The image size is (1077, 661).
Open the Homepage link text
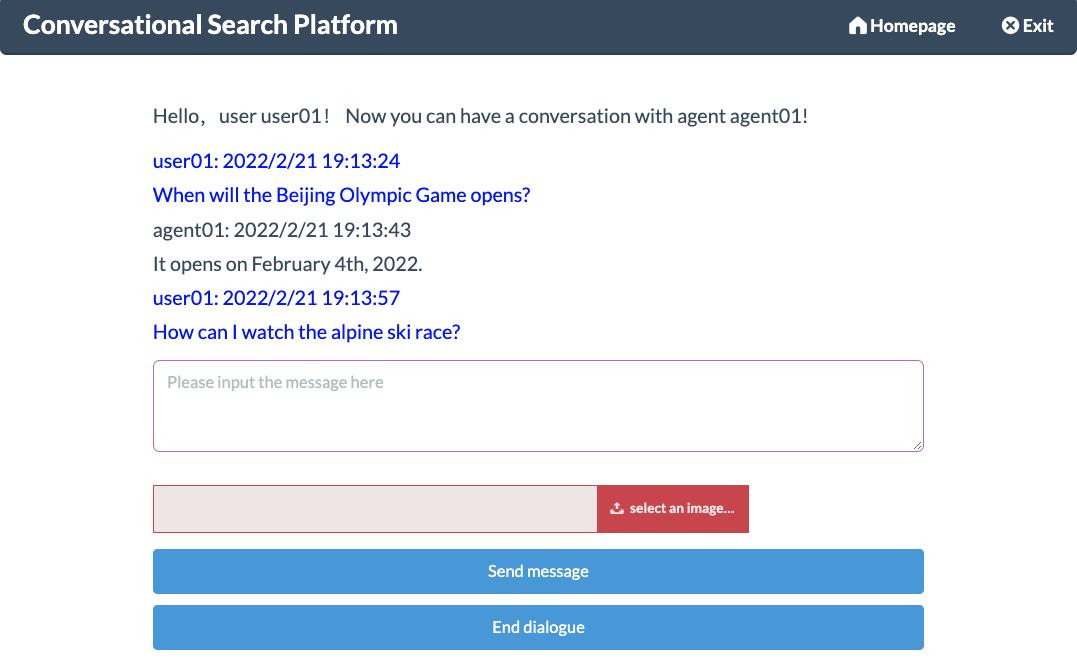(912, 26)
